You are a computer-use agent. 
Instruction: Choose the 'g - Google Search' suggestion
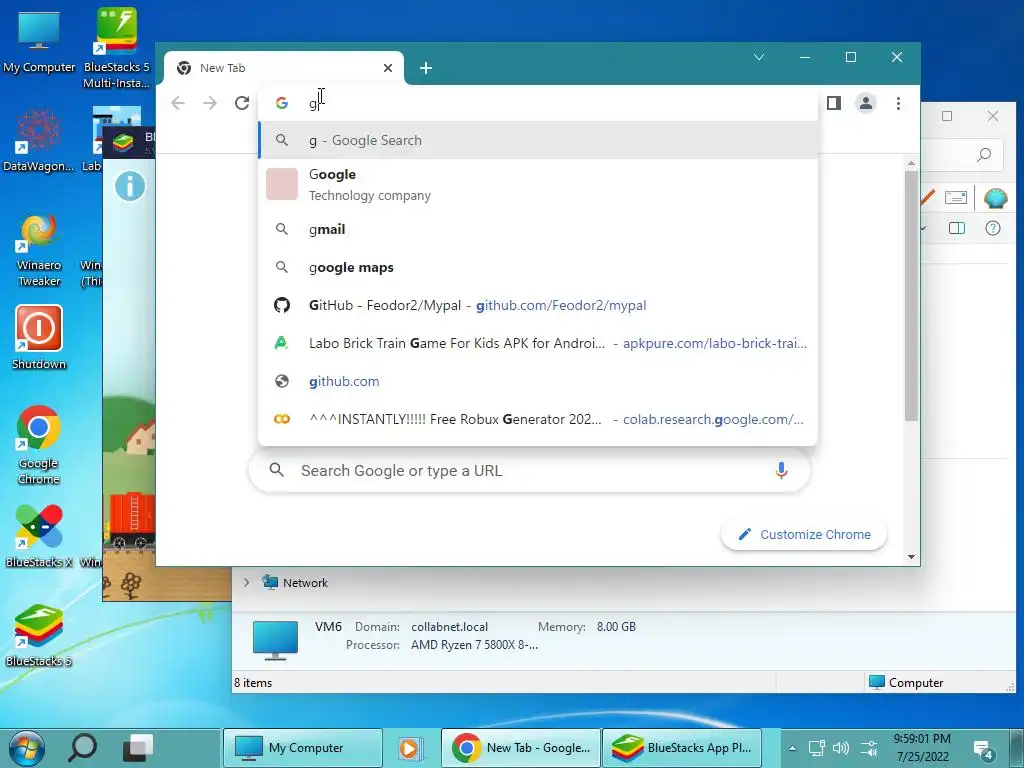coord(539,140)
